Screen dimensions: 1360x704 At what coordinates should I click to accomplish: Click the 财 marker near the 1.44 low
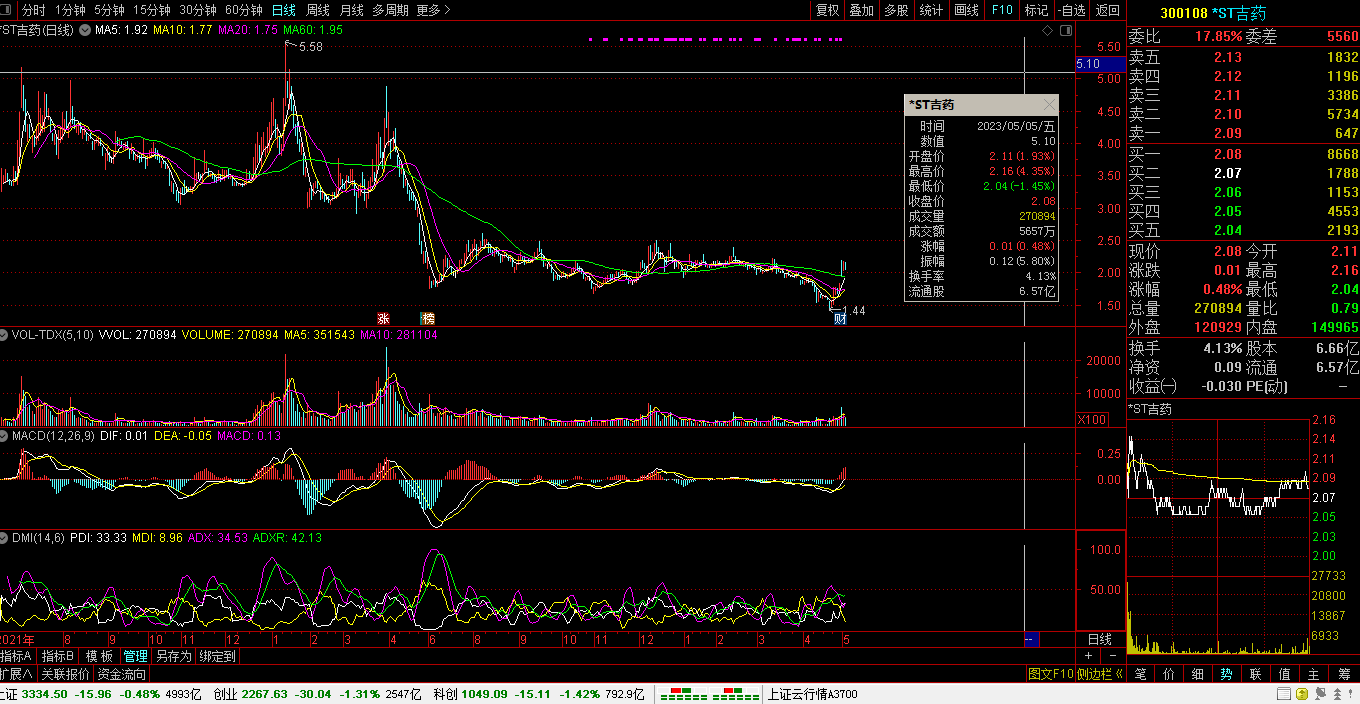(840, 318)
